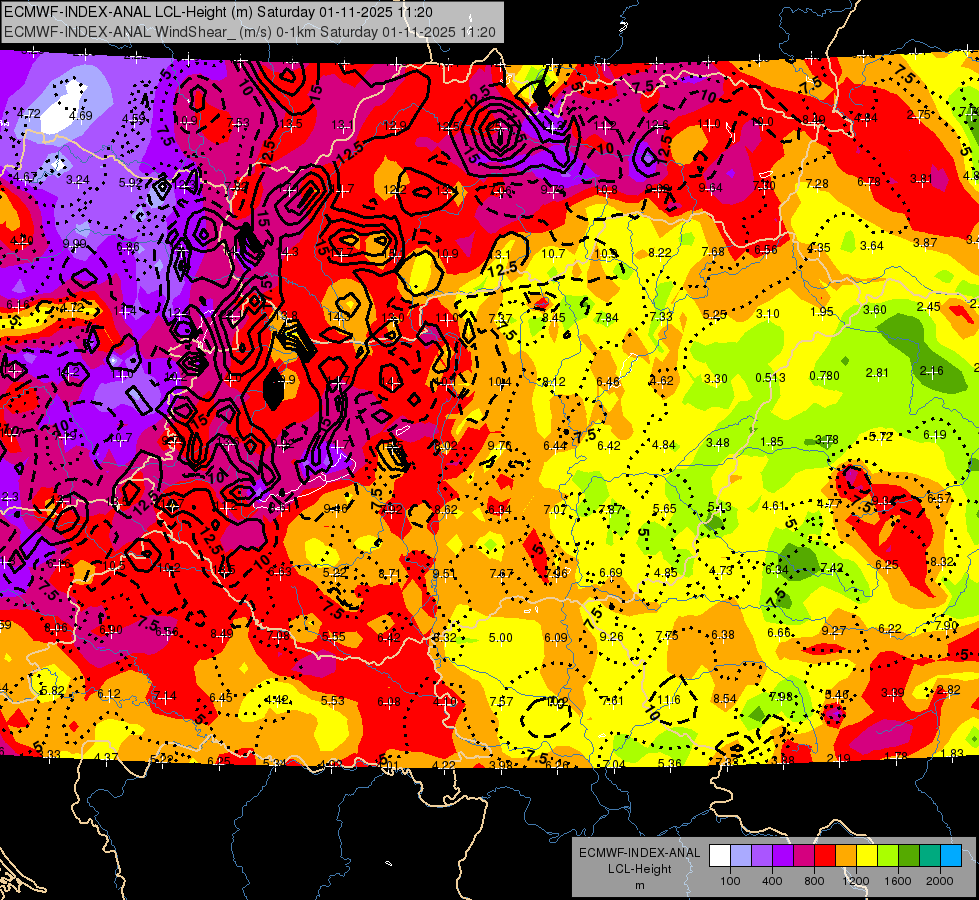Click the lime green legend swatch

click(x=888, y=855)
